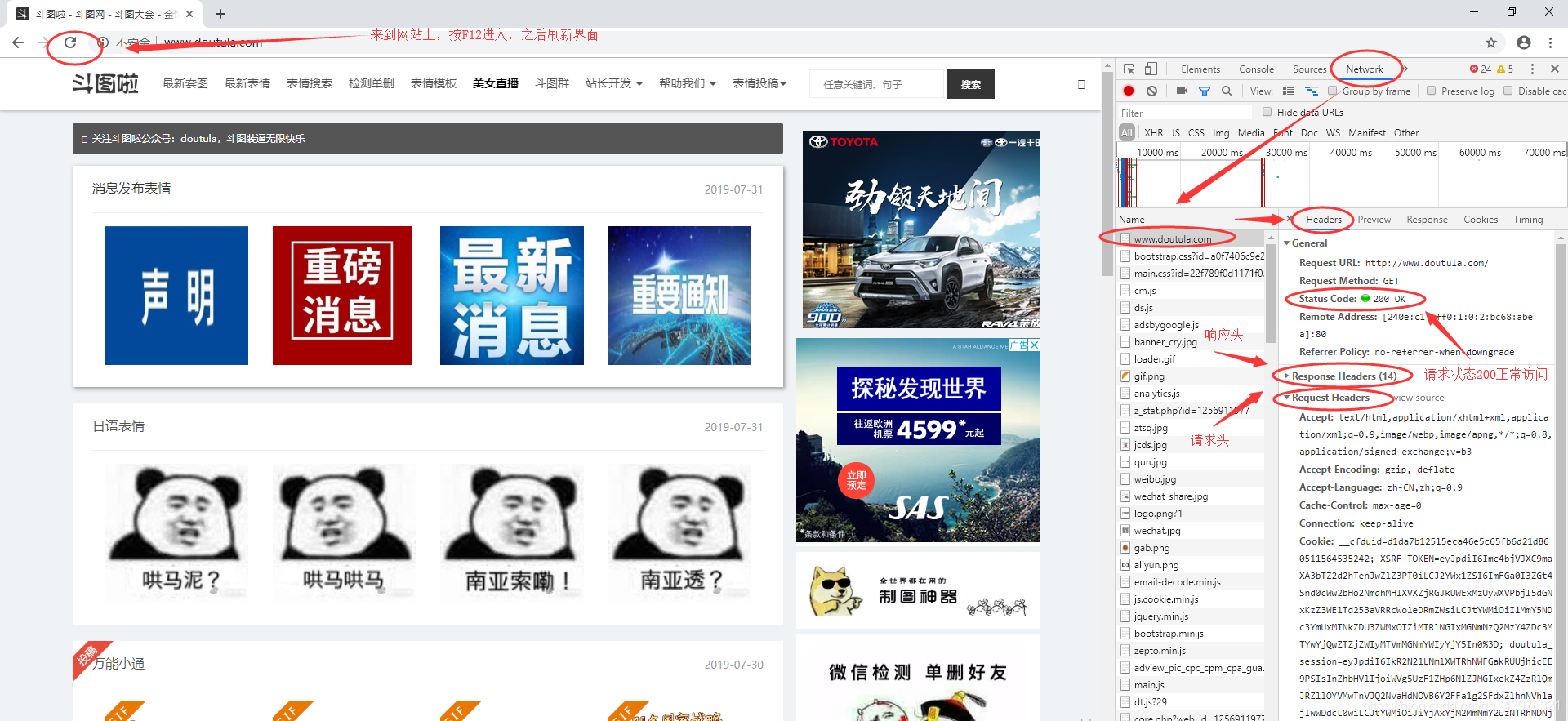Filter requests by JS type

(1175, 132)
